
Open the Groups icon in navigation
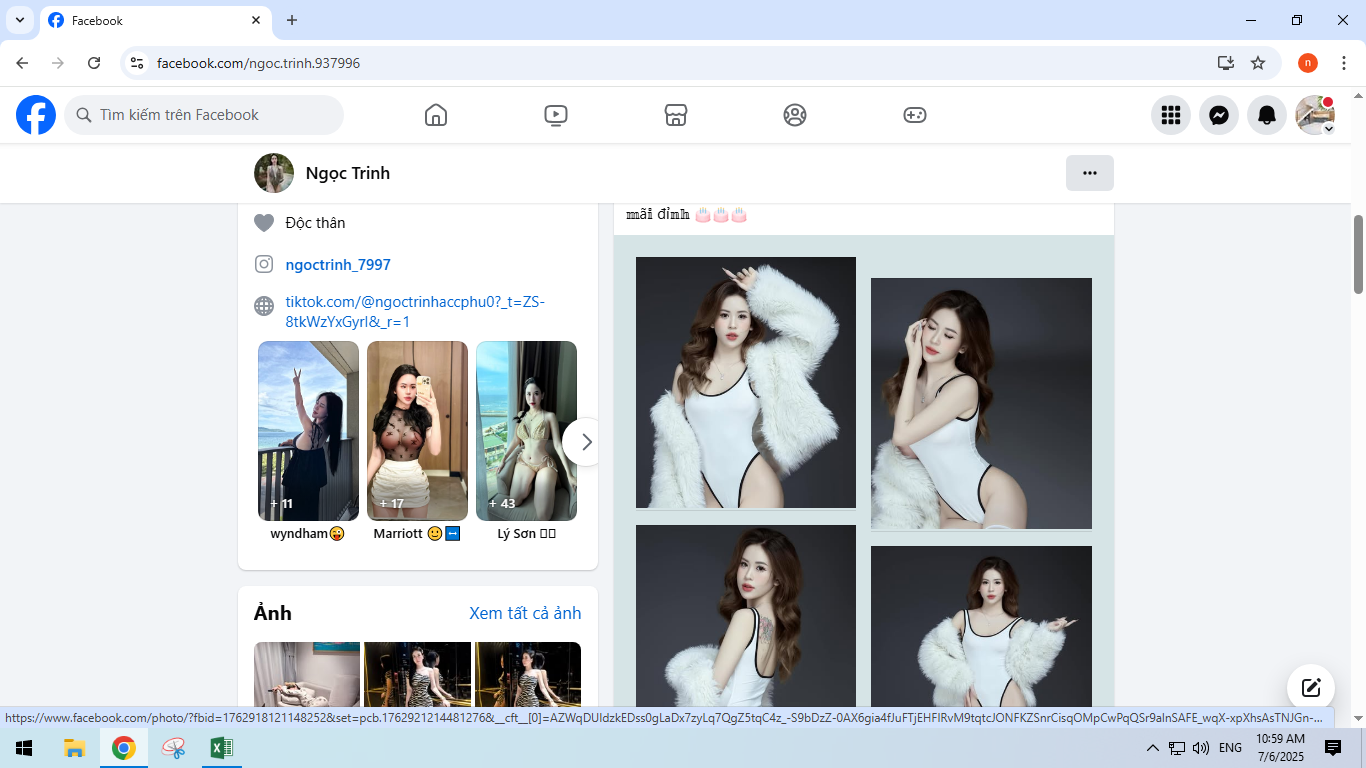(x=795, y=115)
